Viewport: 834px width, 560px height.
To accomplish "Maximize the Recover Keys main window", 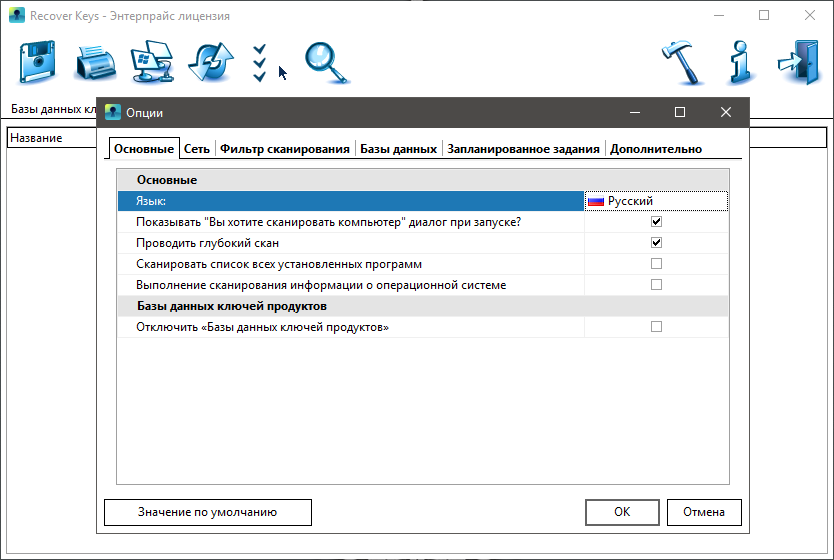I will (x=764, y=15).
